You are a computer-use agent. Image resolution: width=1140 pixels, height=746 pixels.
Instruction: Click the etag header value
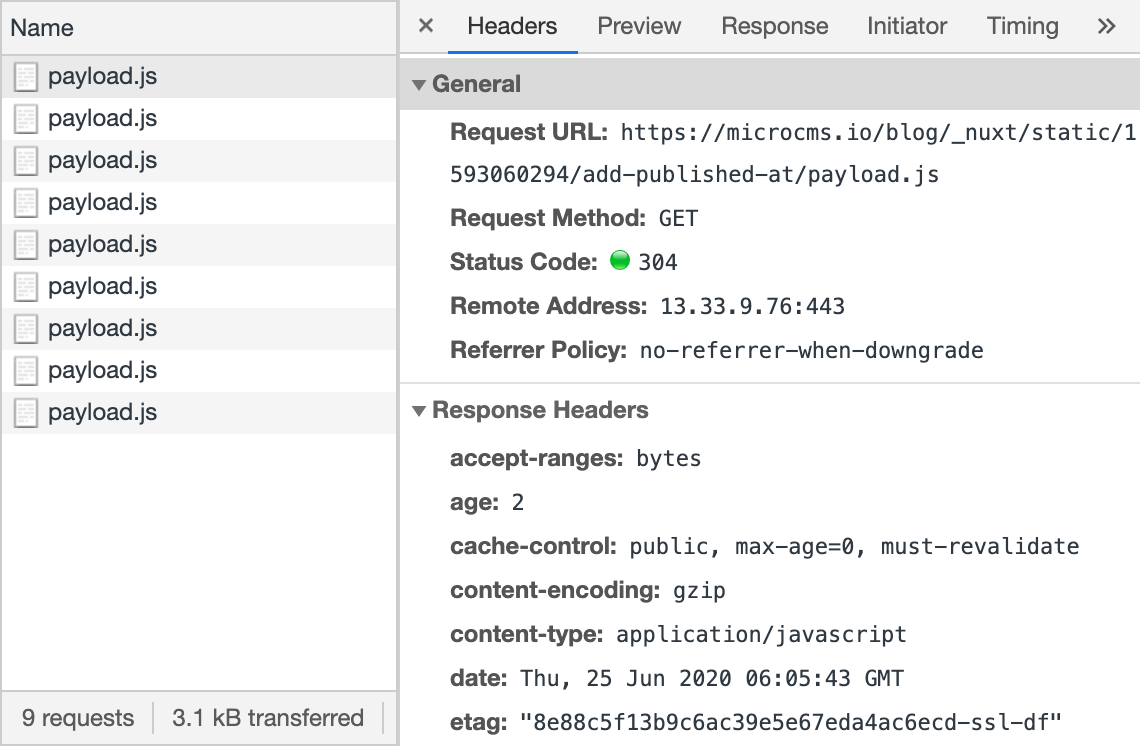(x=789, y=722)
